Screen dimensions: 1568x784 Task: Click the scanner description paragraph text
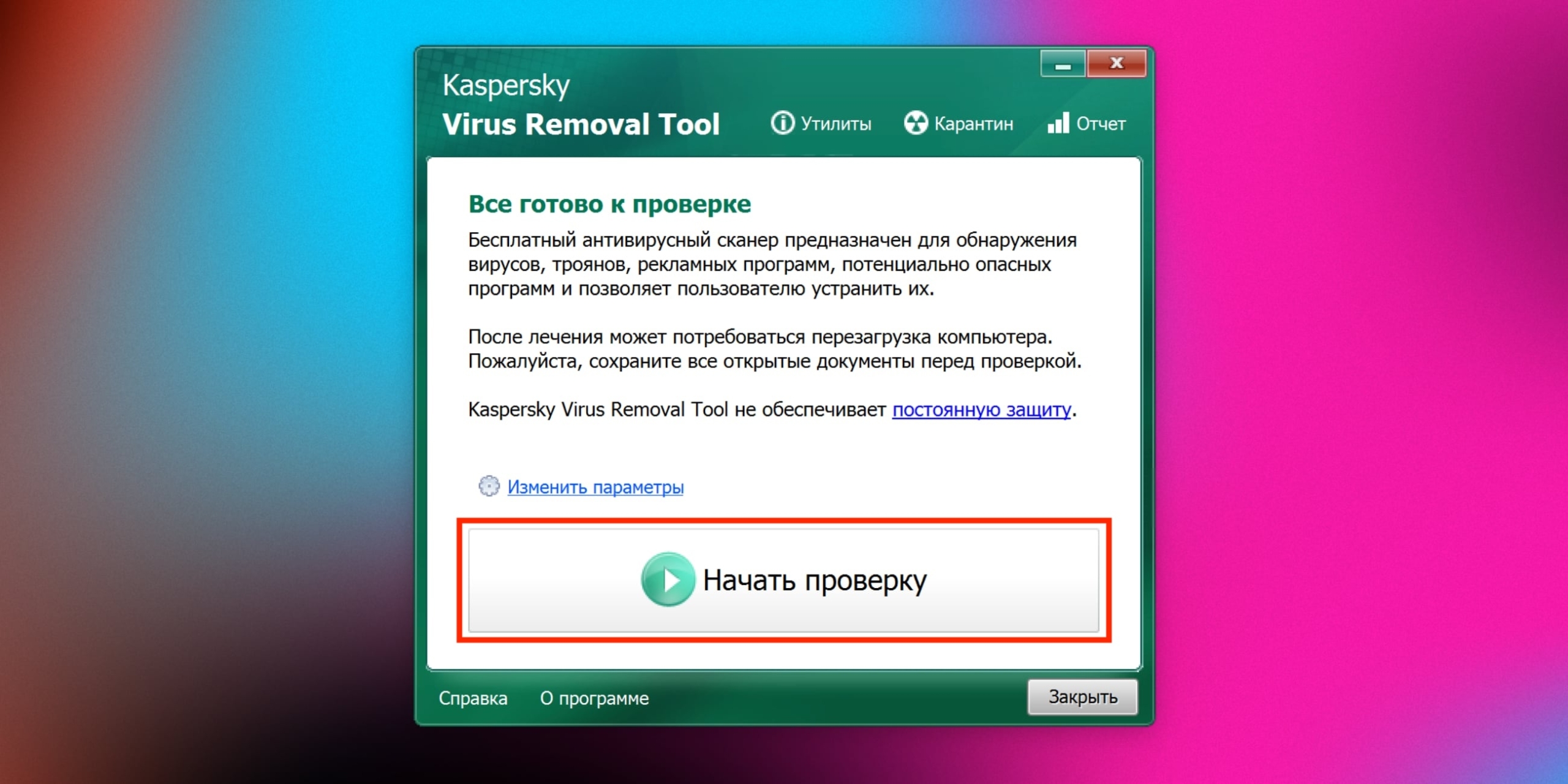pos(772,264)
